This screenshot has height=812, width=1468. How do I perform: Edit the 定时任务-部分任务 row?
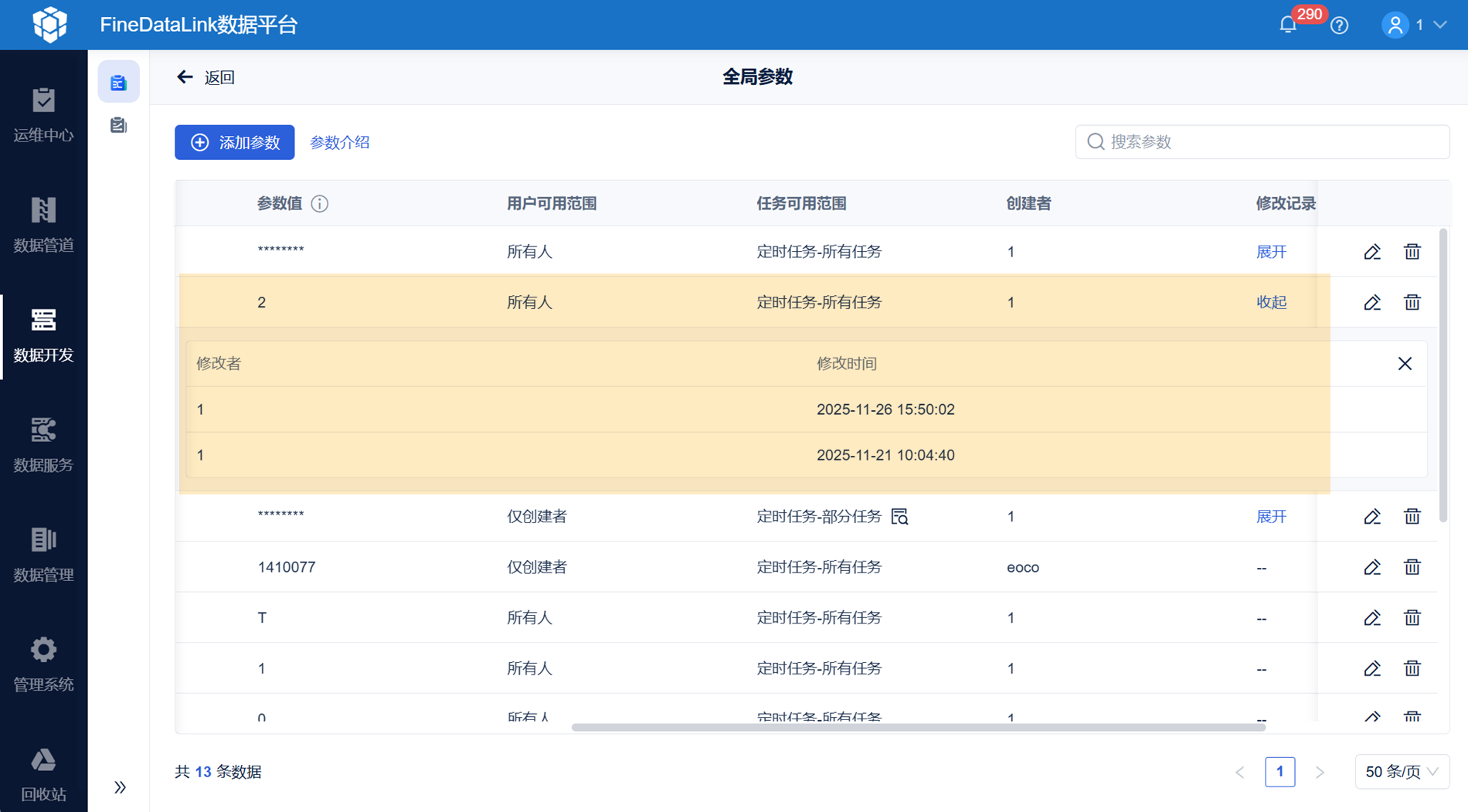tap(1372, 516)
